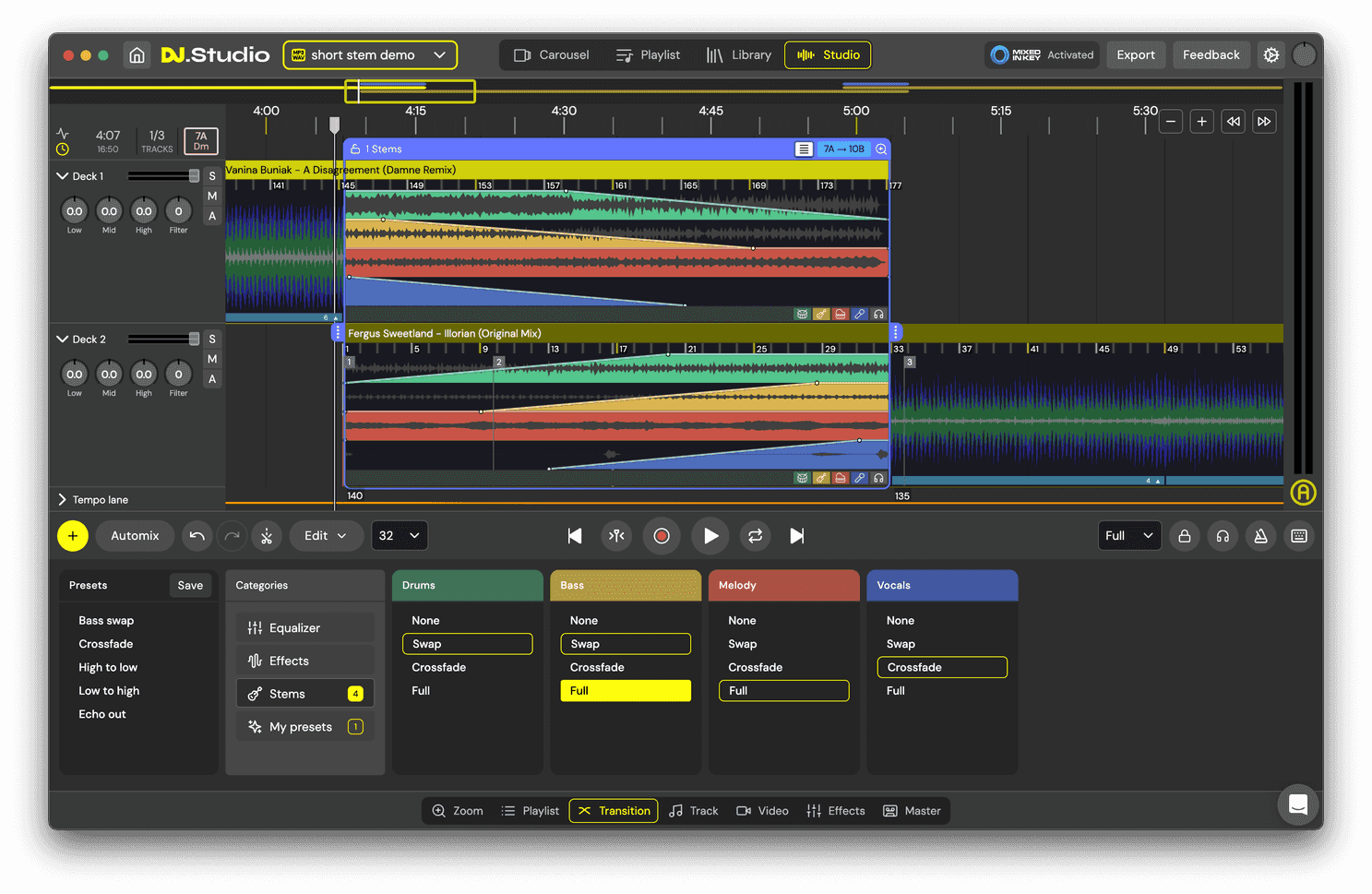Open the Master tab at bottom
Image resolution: width=1372 pixels, height=894 pixels.
(x=912, y=811)
